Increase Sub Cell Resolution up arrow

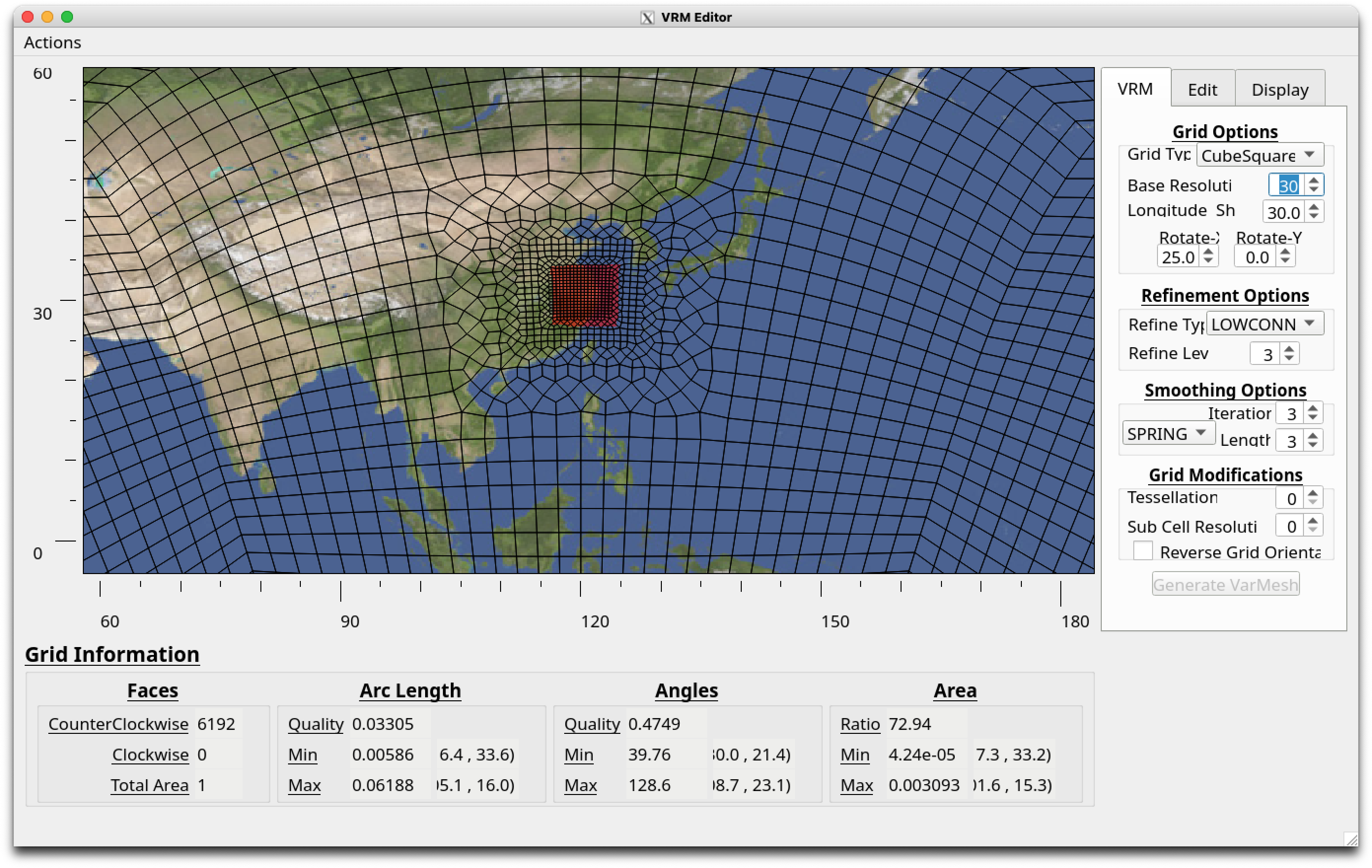pos(1313,520)
